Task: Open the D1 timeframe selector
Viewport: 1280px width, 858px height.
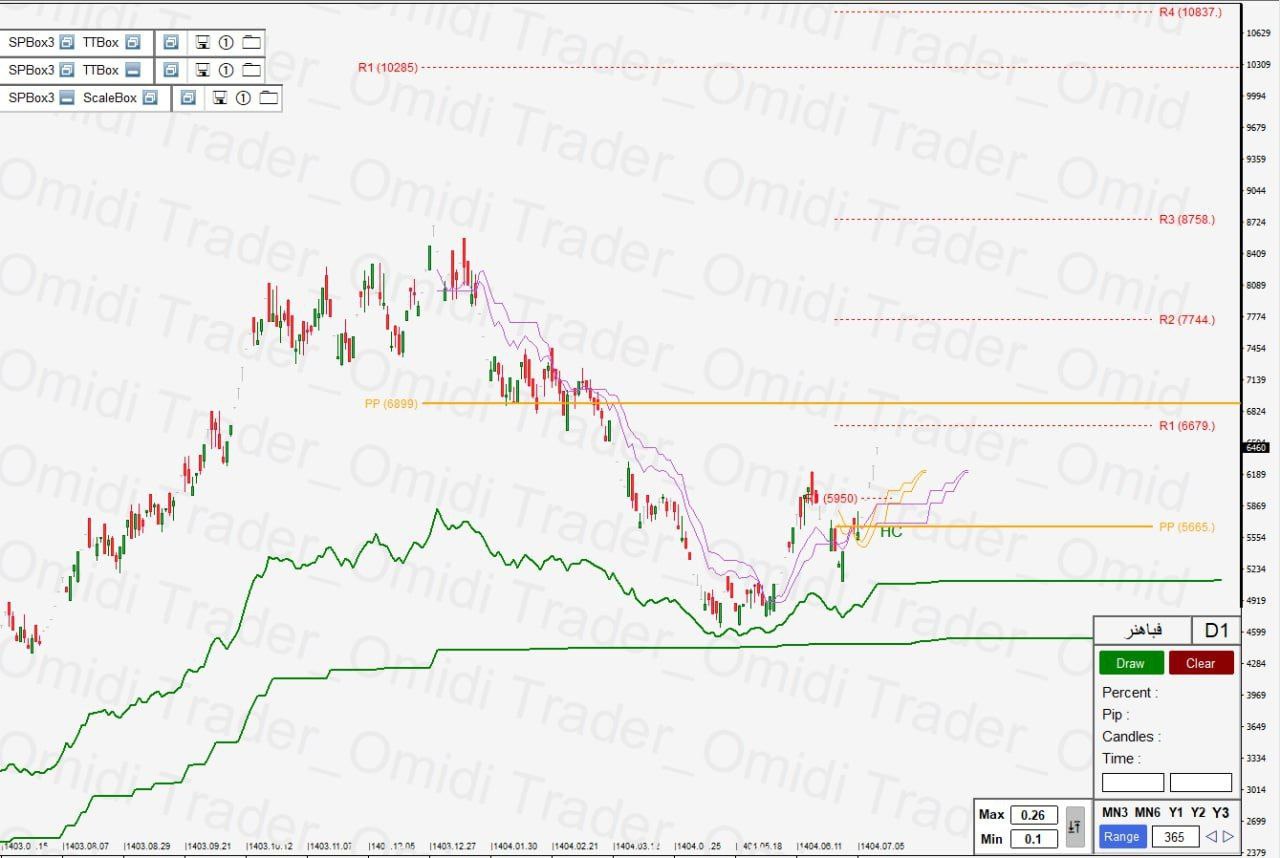Action: pyautogui.click(x=1215, y=631)
